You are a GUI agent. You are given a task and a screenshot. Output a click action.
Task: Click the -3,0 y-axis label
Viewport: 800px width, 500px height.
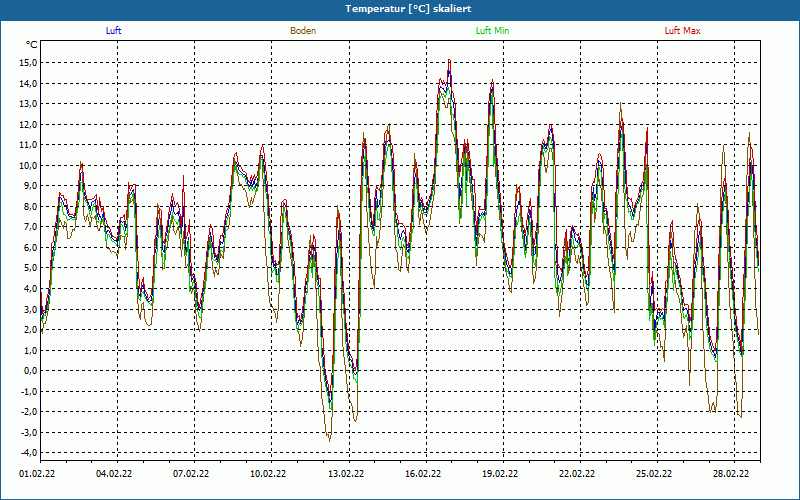coord(29,433)
